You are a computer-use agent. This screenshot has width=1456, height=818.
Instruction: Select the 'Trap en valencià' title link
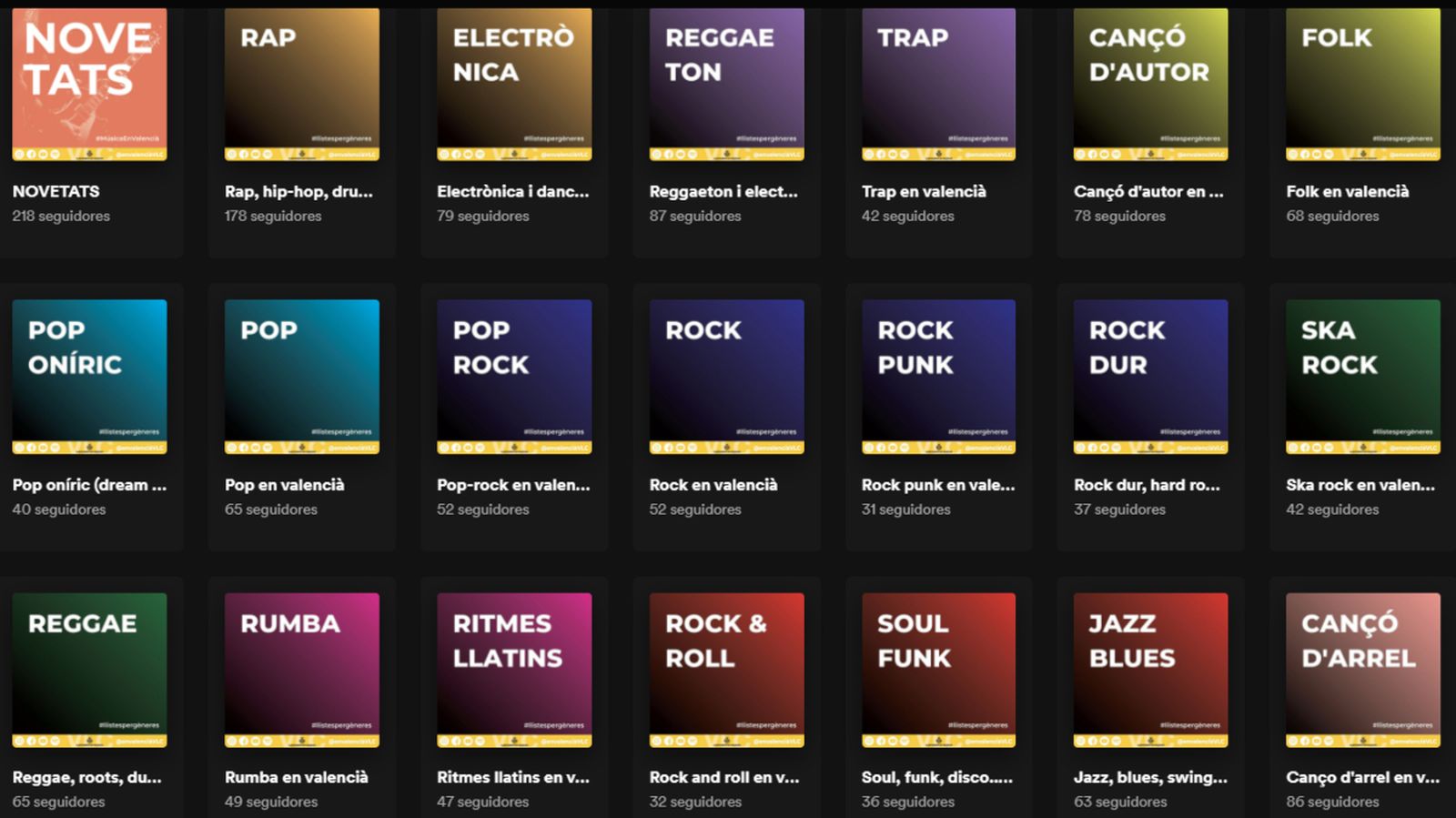(x=925, y=191)
